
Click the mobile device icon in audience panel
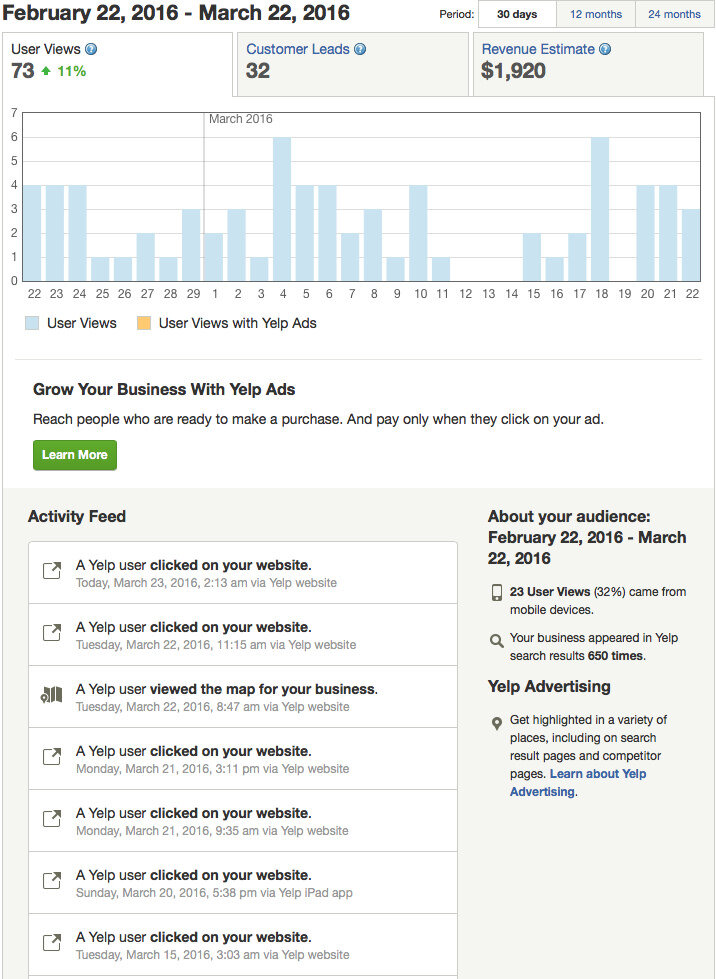click(x=497, y=593)
